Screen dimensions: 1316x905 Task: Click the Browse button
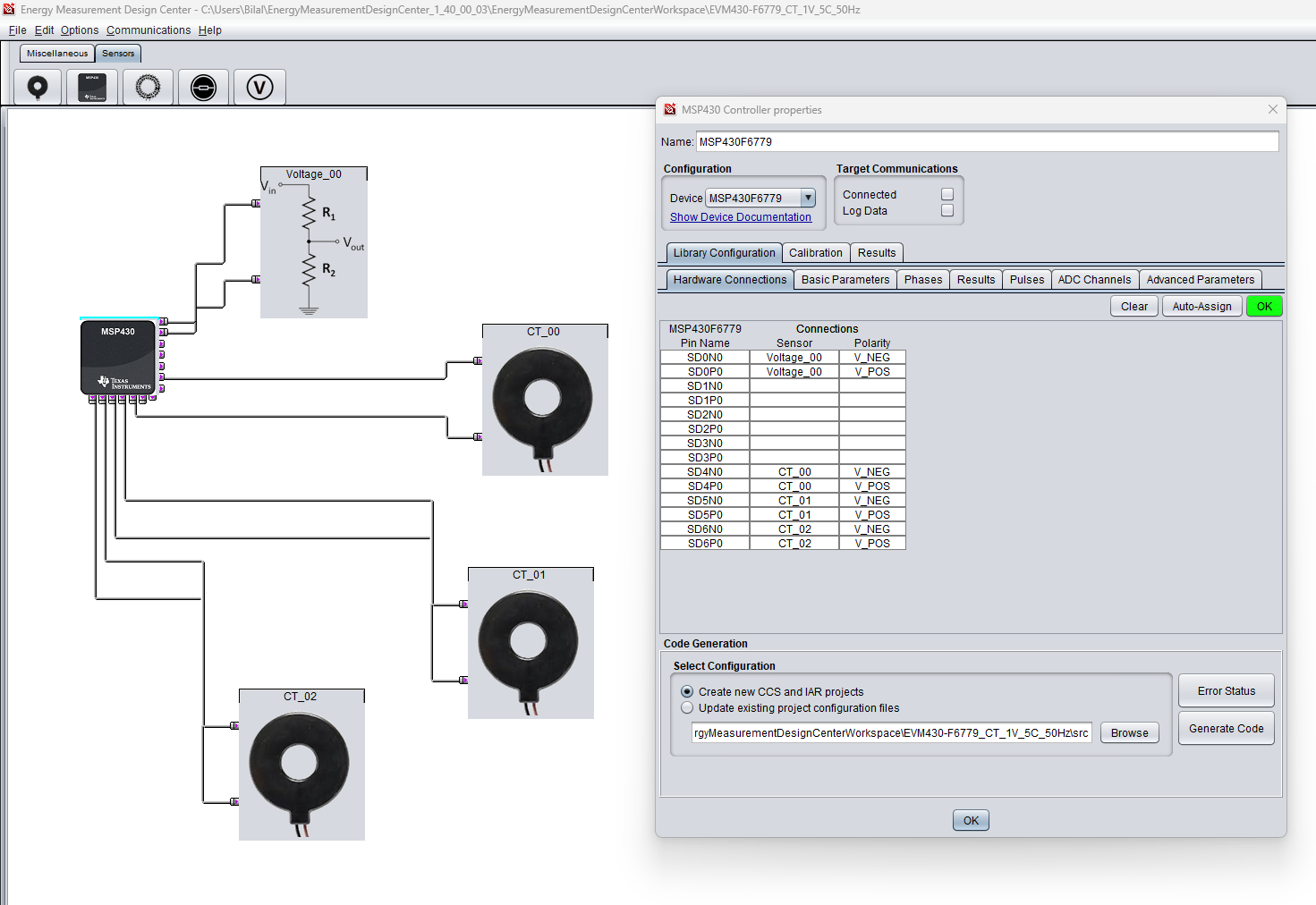(x=1130, y=733)
